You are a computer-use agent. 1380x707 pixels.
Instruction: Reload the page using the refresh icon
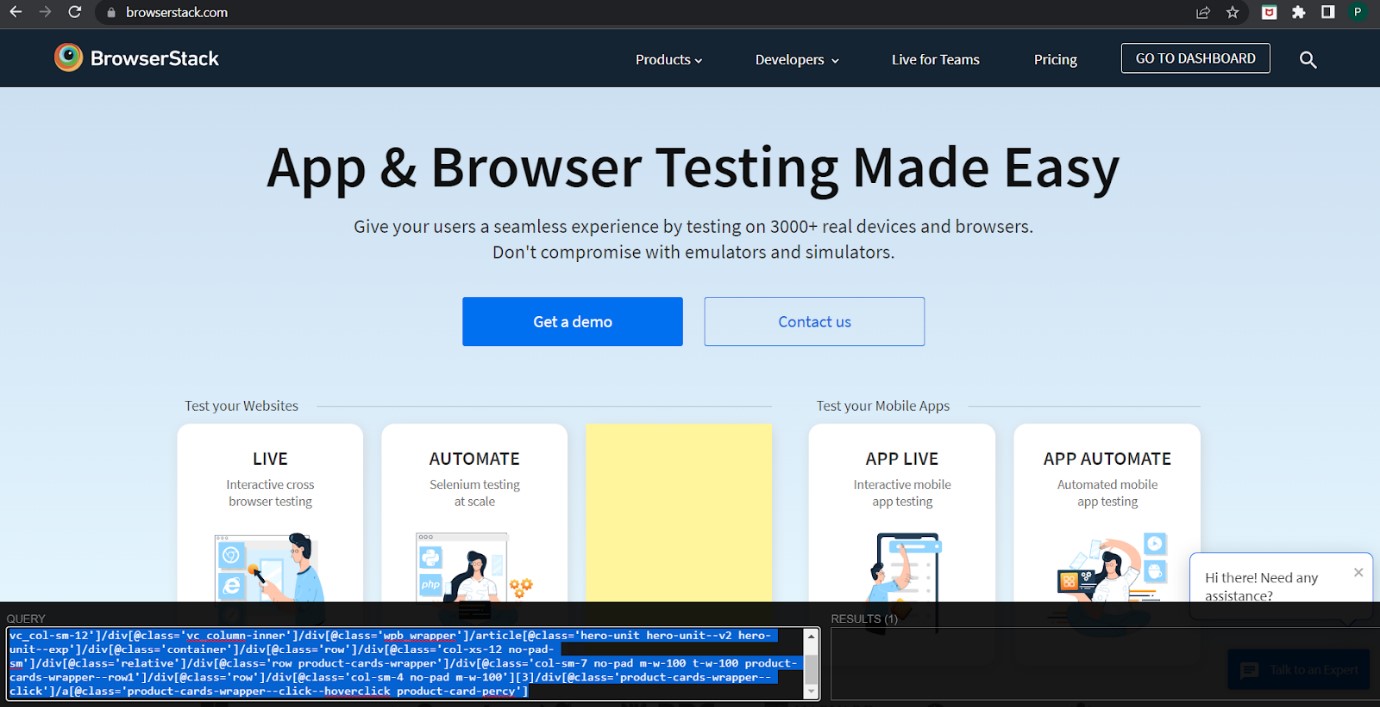click(74, 13)
